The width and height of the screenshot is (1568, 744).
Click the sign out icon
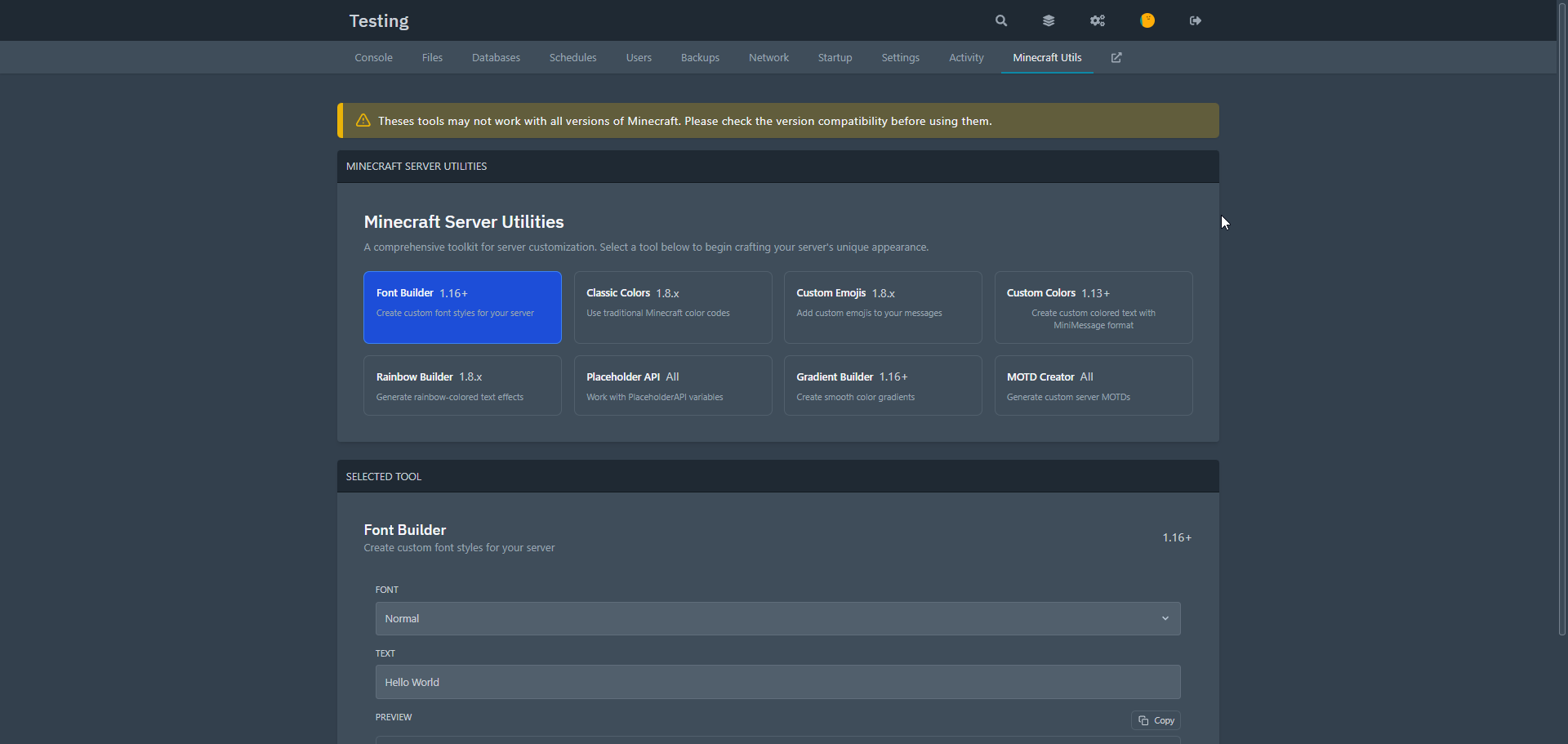point(1196,20)
